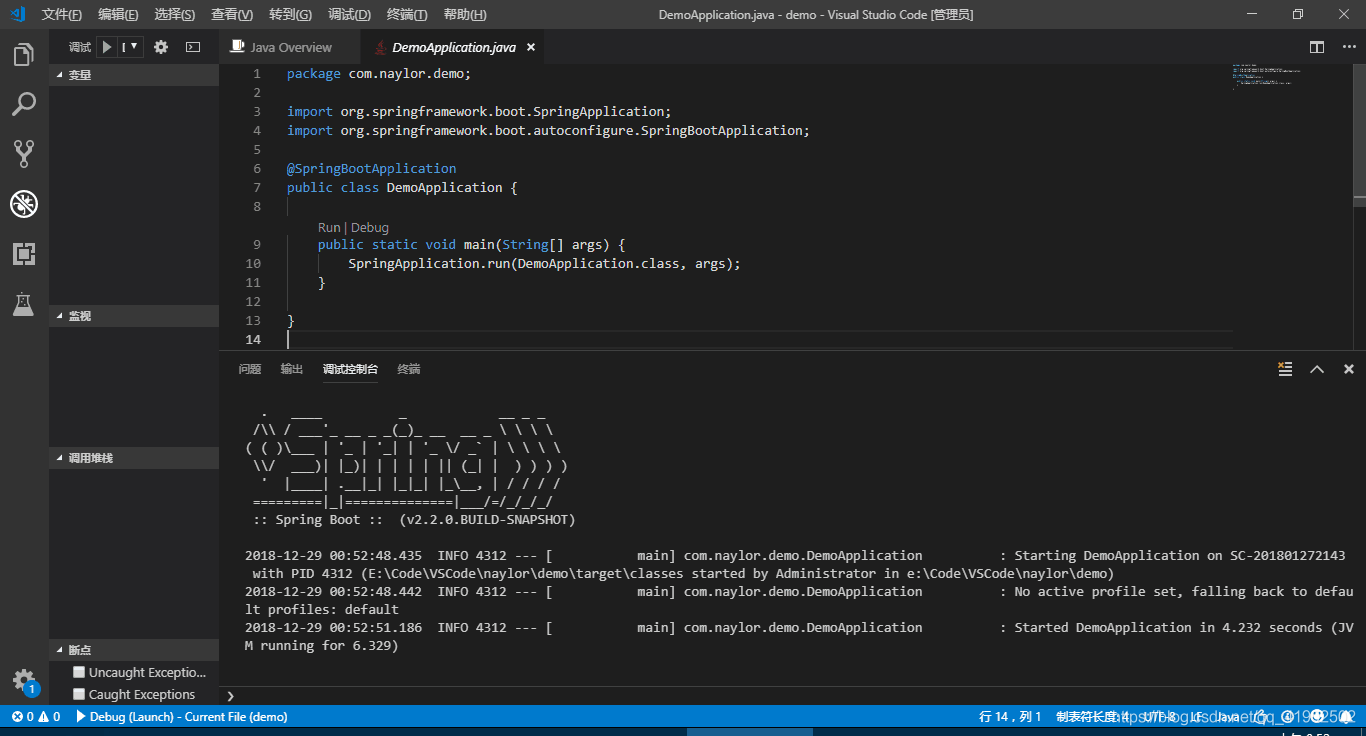Open the 转到(G) menu
This screenshot has width=1366, height=736.
(x=290, y=15)
